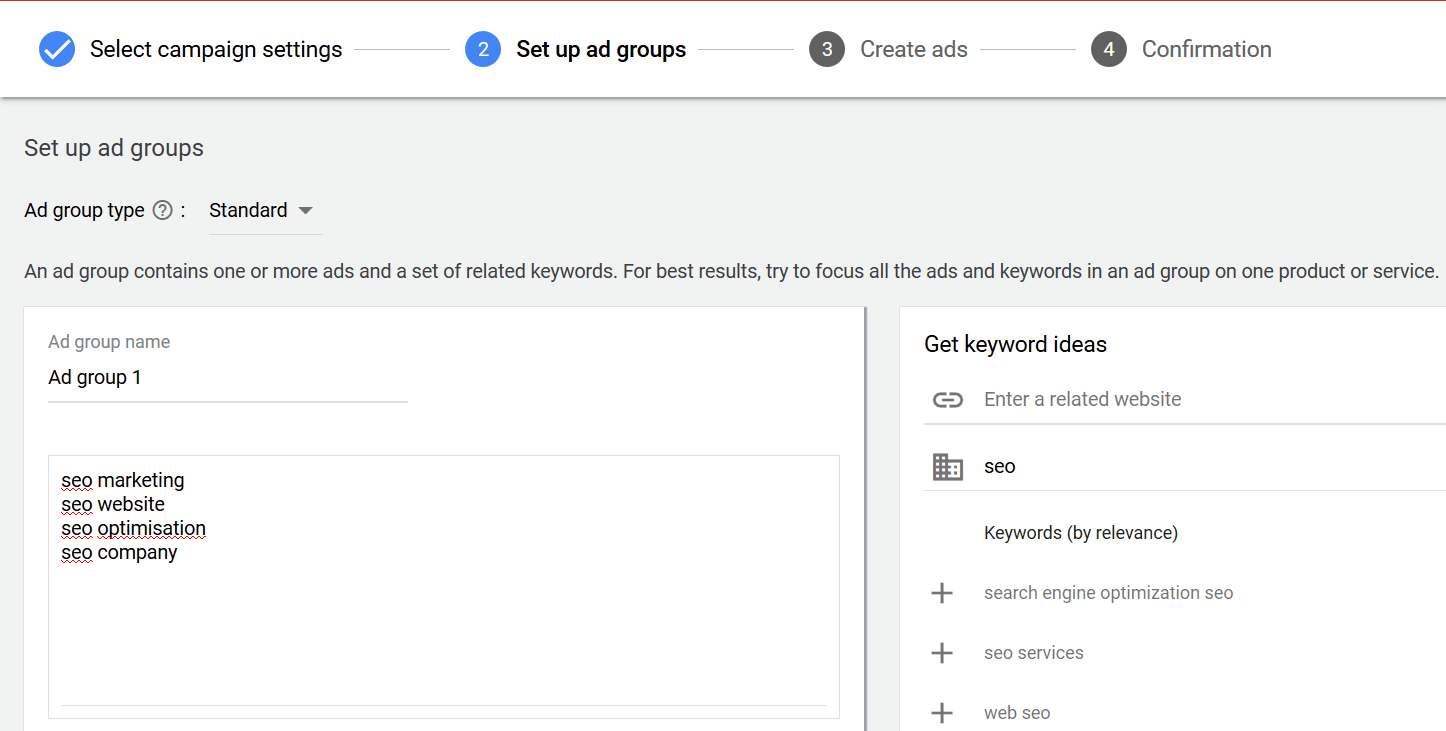Add the web seo keyword suggestion
The image size is (1446, 731).
click(x=941, y=712)
